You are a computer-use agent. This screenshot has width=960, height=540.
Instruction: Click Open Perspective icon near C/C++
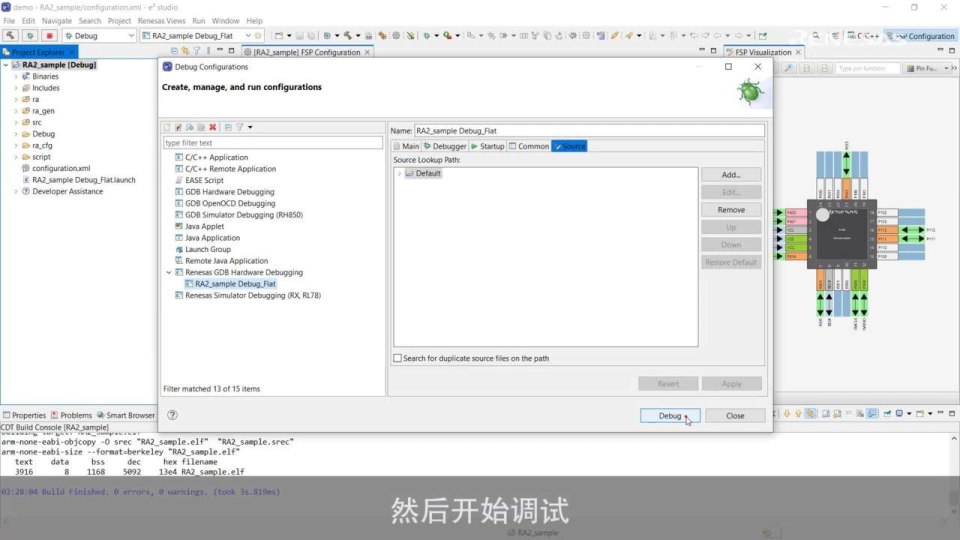835,36
